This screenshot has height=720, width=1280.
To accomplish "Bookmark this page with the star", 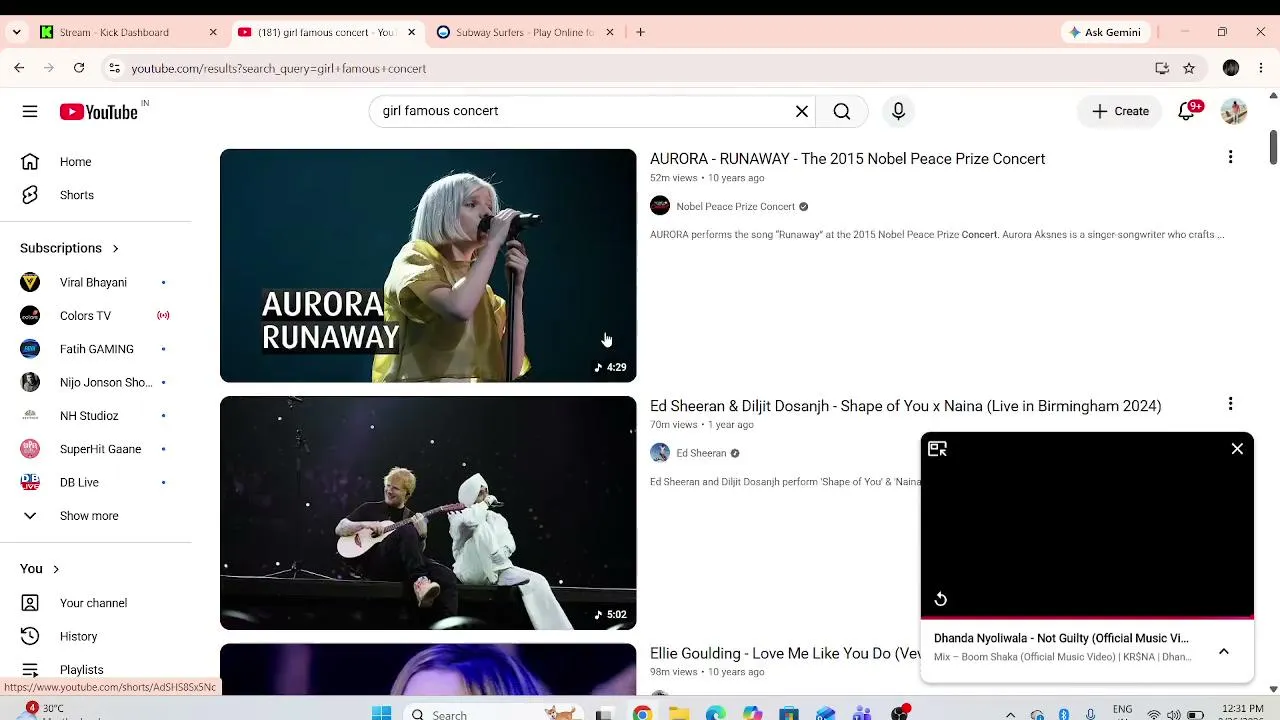I will point(1189,68).
